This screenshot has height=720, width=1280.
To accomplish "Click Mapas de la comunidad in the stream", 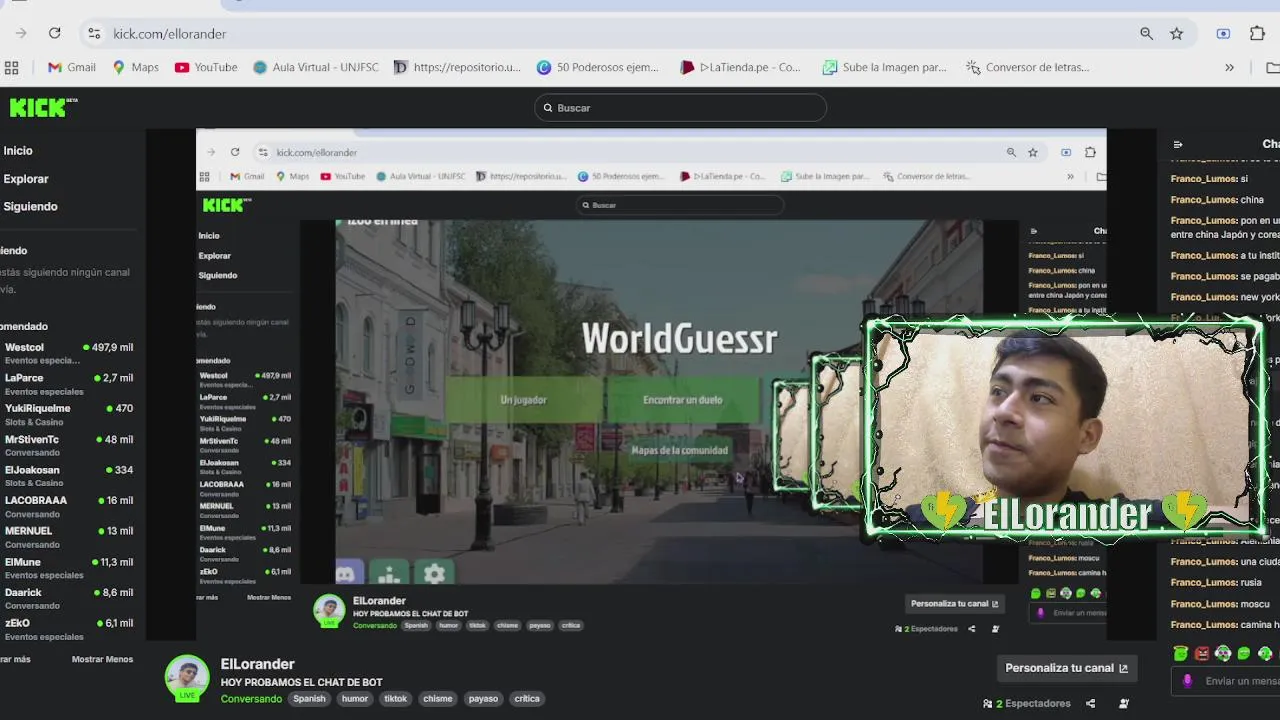I will pyautogui.click(x=679, y=450).
